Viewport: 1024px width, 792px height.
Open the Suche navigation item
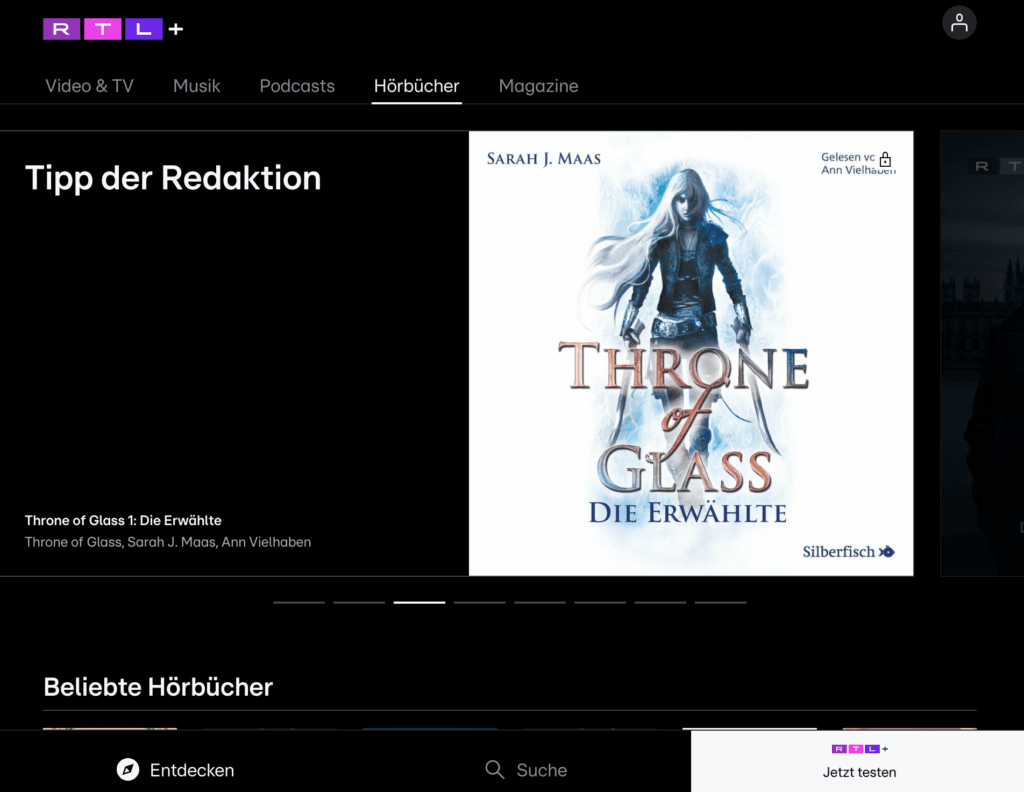(526, 770)
